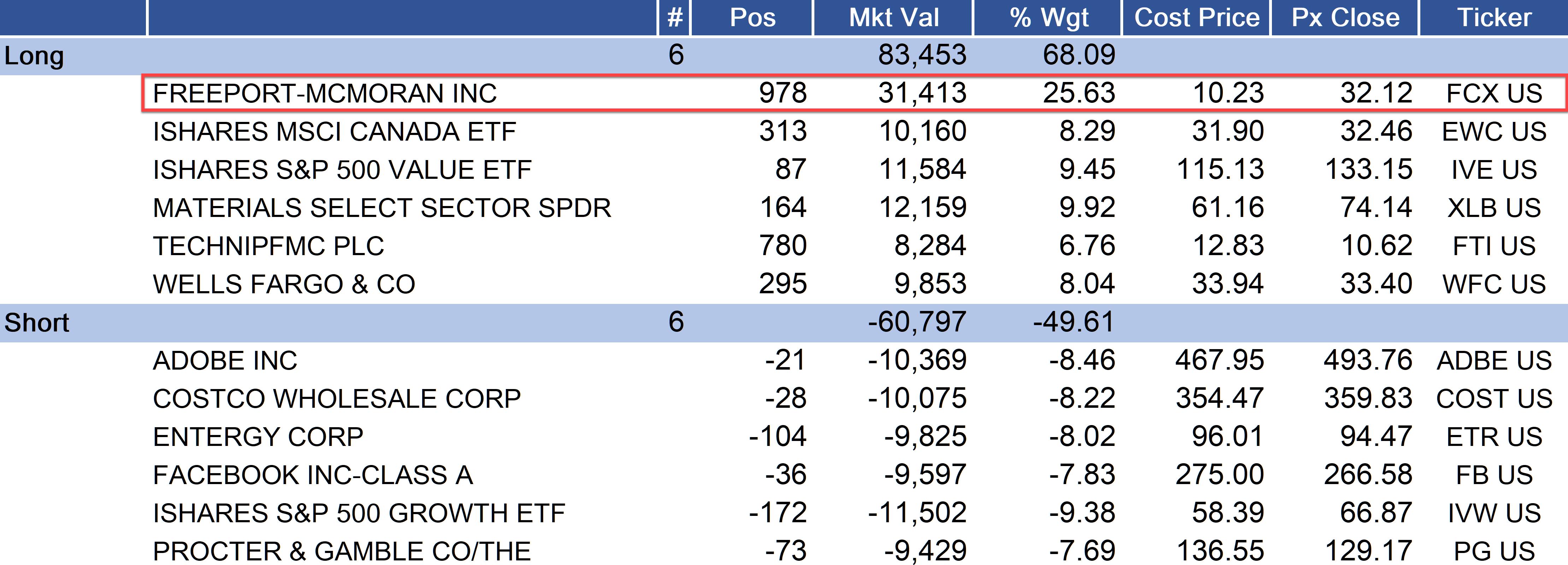Click the Ticker column header

1494,18
